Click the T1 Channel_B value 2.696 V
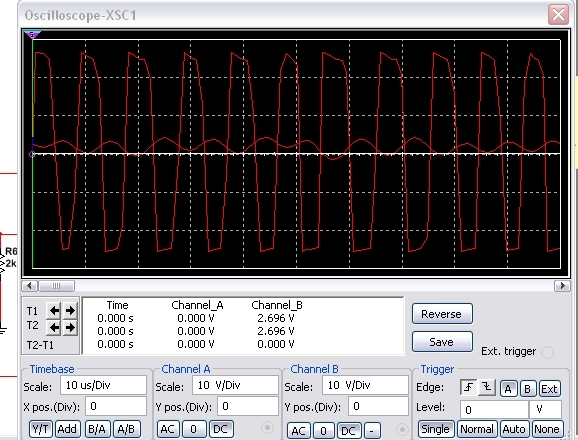 (x=276, y=318)
